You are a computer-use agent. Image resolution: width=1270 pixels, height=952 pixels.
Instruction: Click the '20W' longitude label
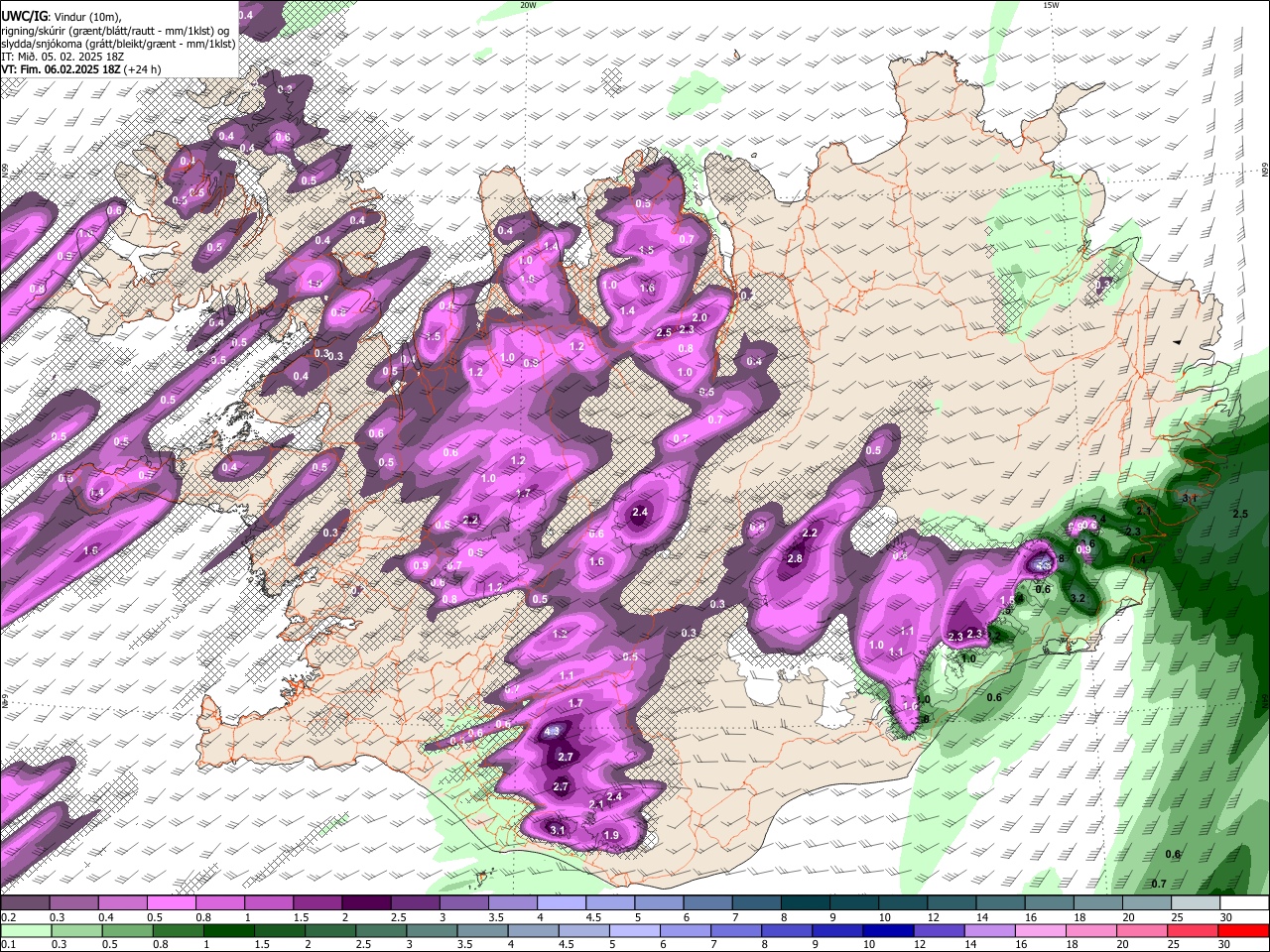528,5
